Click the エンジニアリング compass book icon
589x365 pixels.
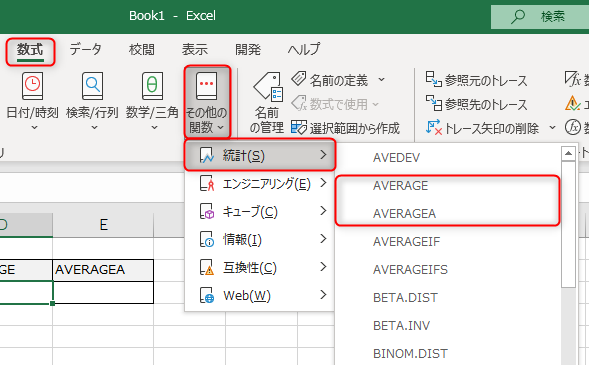click(x=207, y=183)
